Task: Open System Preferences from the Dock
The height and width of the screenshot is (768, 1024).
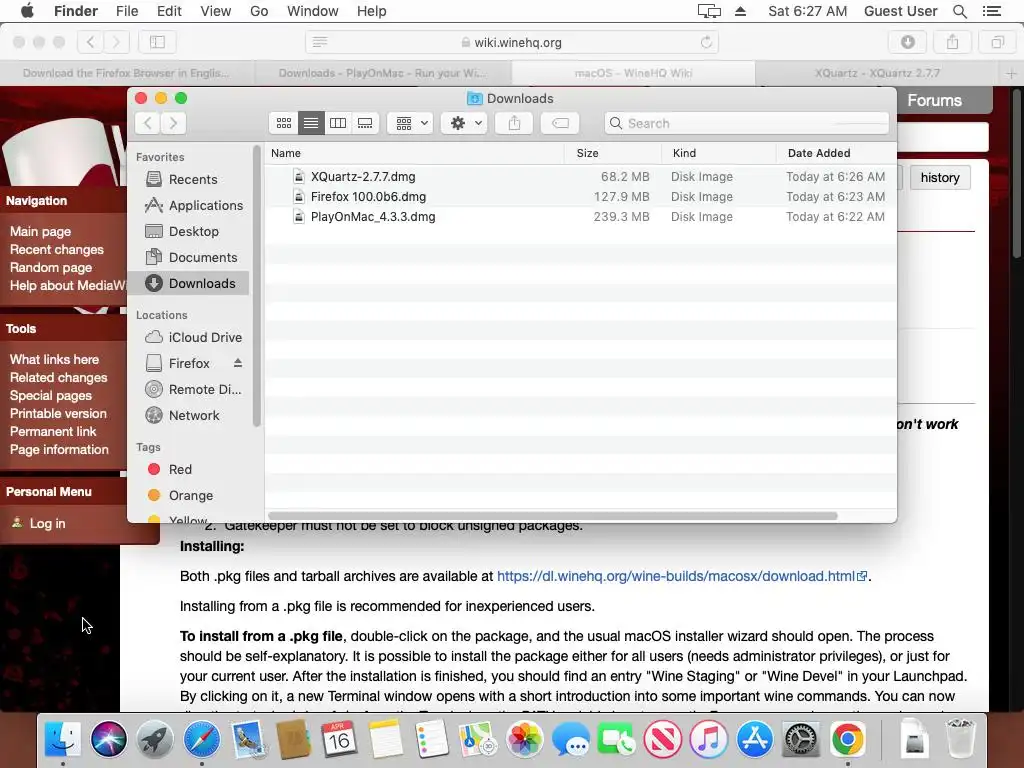Action: (x=801, y=739)
